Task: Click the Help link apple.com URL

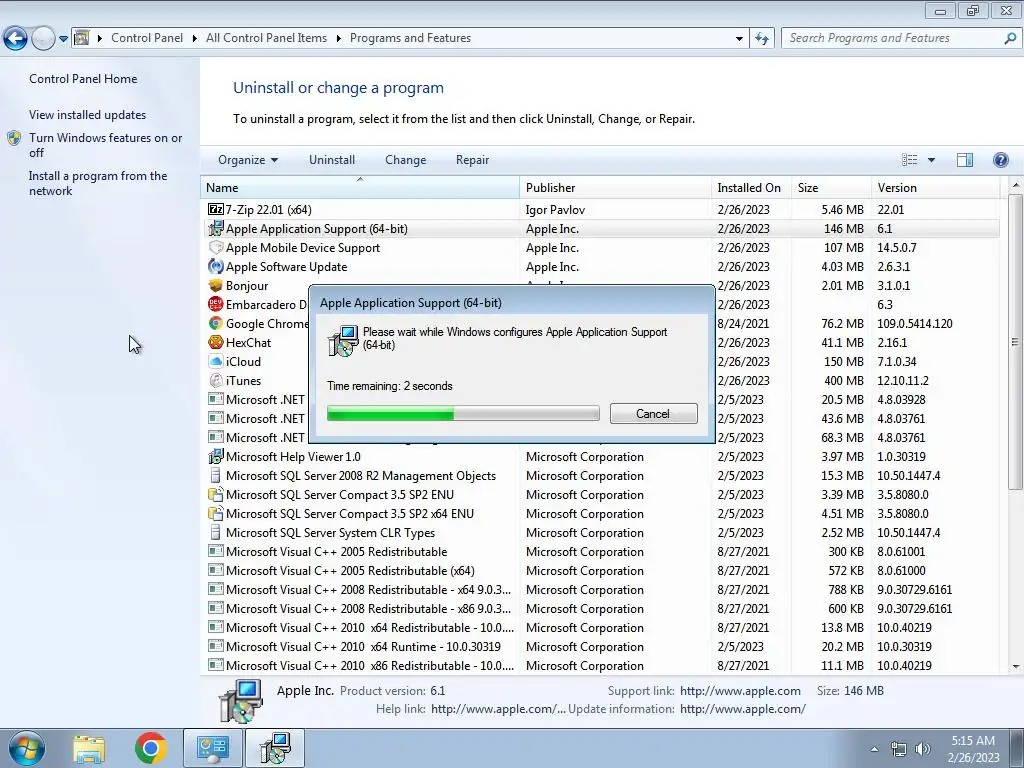Action: [x=498, y=709]
